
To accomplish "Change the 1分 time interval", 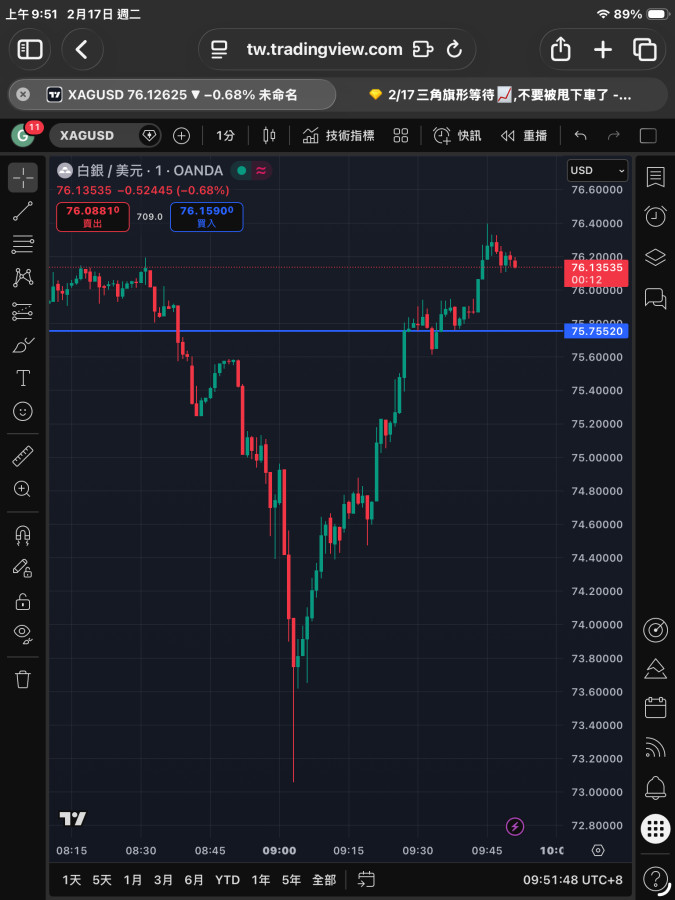I will pos(226,135).
